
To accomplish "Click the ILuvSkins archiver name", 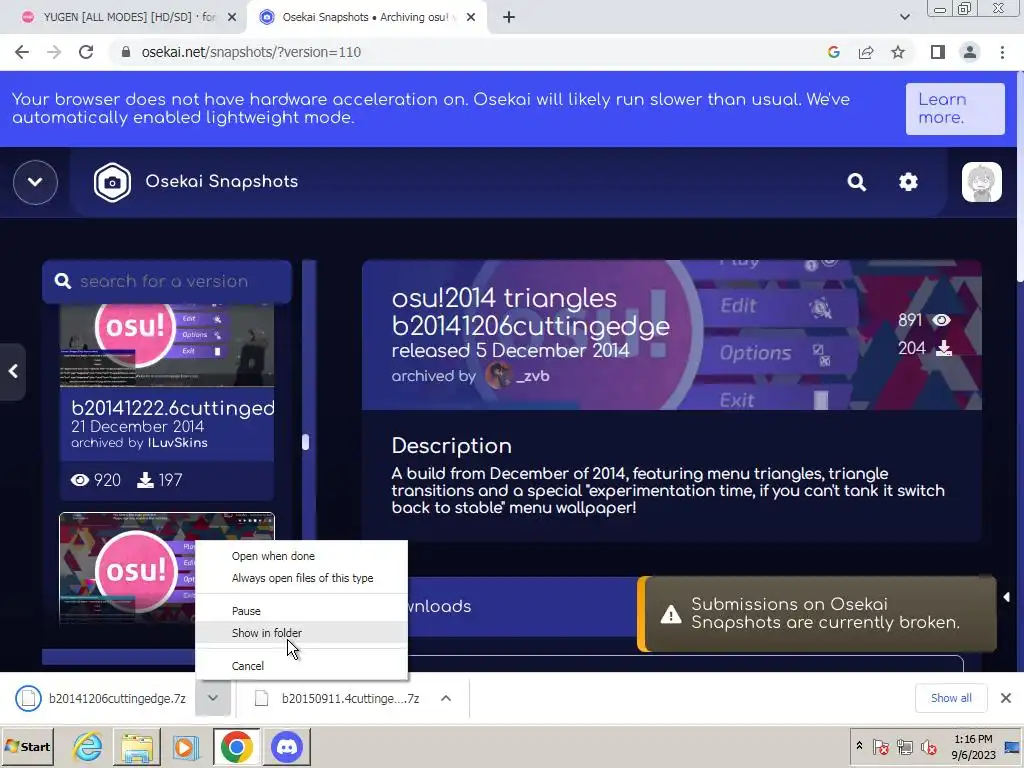I will coord(178,443).
